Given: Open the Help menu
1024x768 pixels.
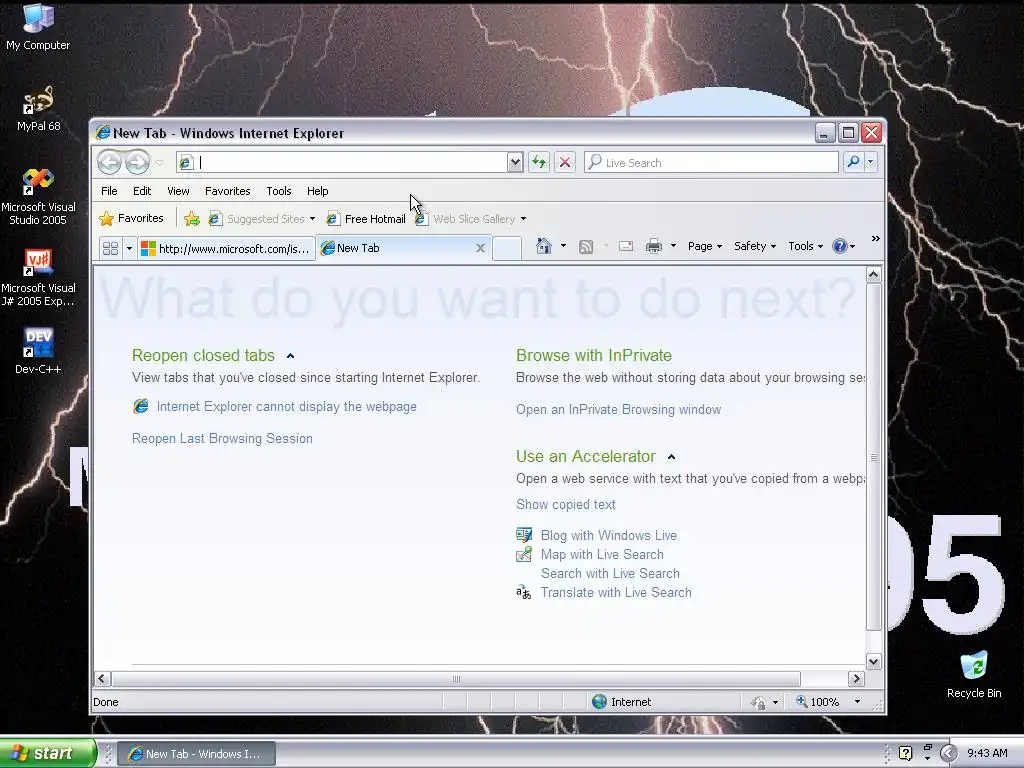Looking at the screenshot, I should coord(317,191).
